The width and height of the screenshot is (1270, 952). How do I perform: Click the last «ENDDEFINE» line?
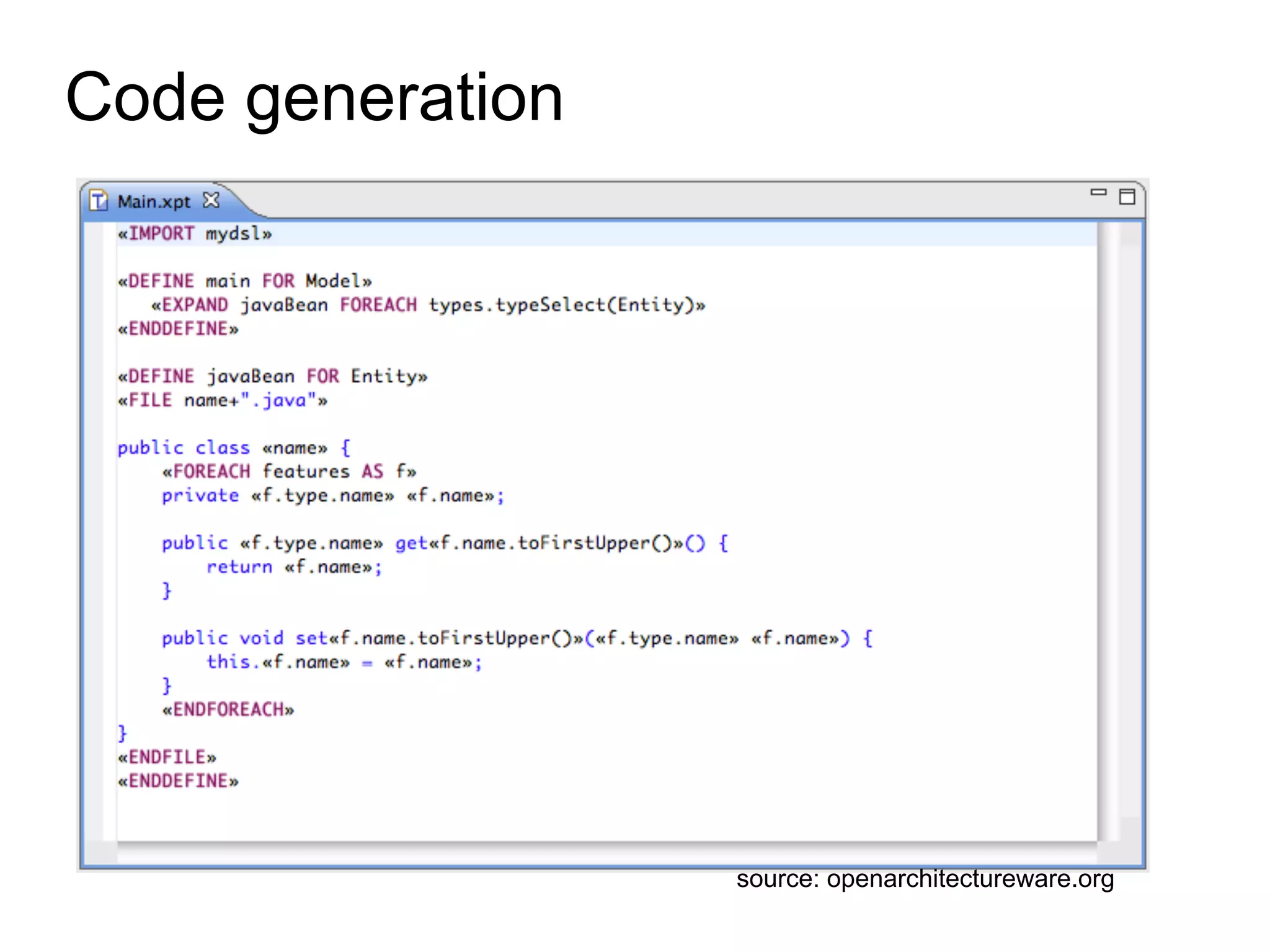pyautogui.click(x=178, y=781)
